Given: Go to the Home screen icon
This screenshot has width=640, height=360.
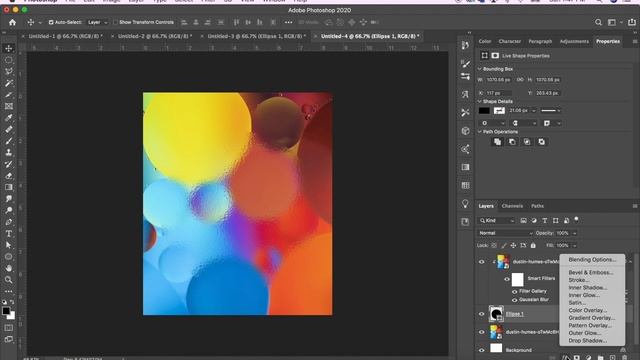Looking at the screenshot, I should tap(12, 22).
